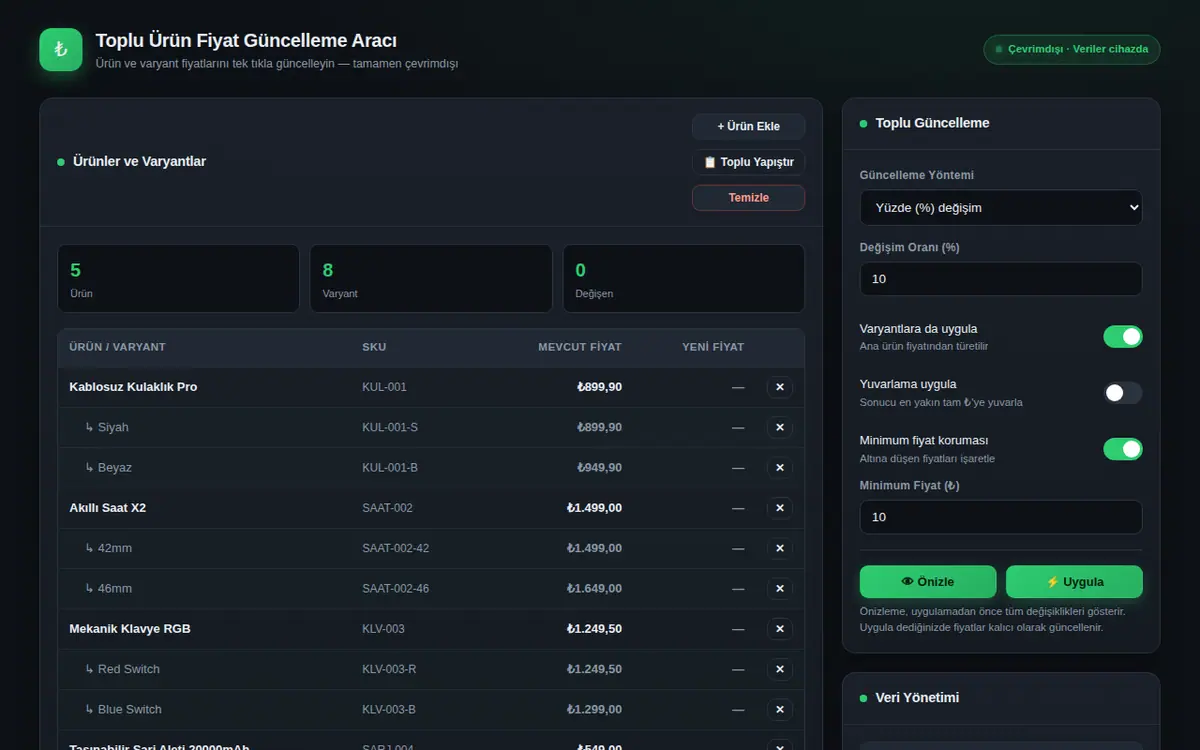Preview changes with the Önizle button
This screenshot has width=1200, height=750.
[928, 582]
